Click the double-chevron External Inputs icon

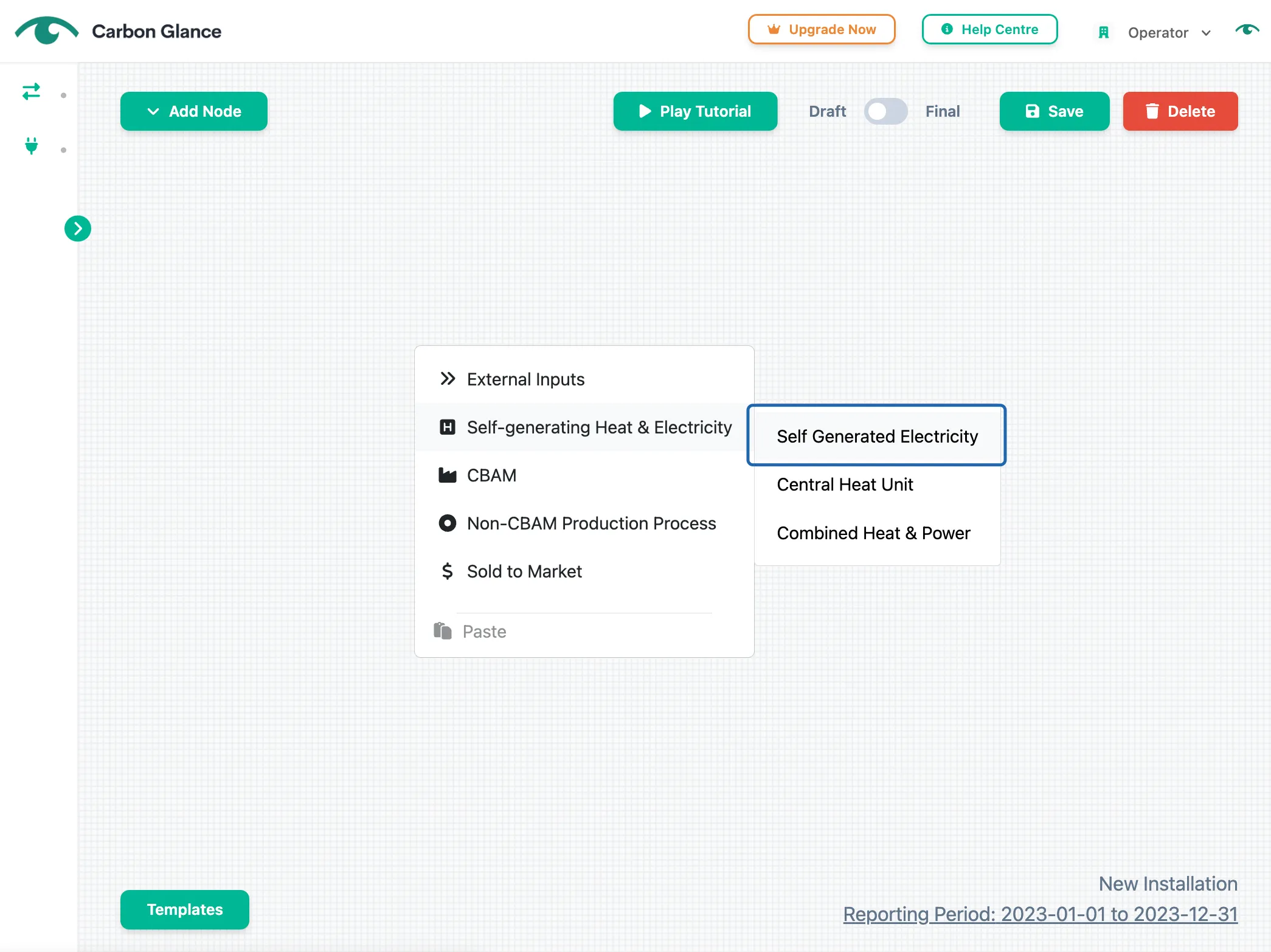(448, 379)
